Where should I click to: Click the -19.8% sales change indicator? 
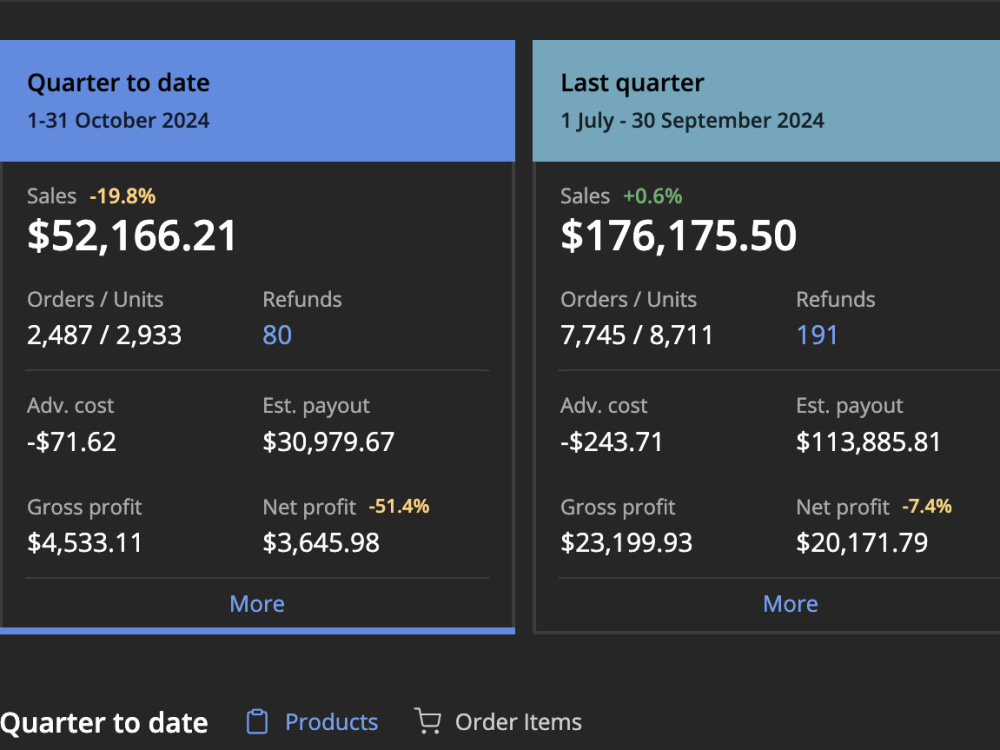click(122, 196)
